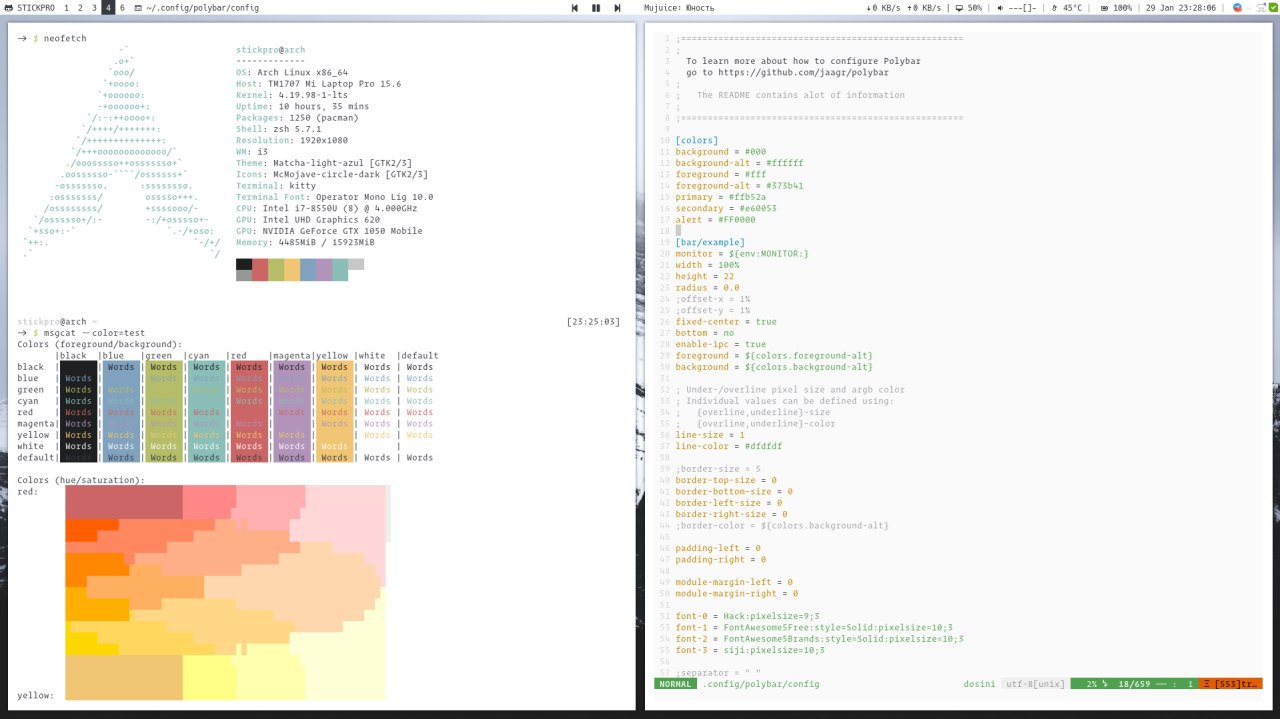Switch to workspace 2 in polybar
The height and width of the screenshot is (719, 1280).
[81, 7]
